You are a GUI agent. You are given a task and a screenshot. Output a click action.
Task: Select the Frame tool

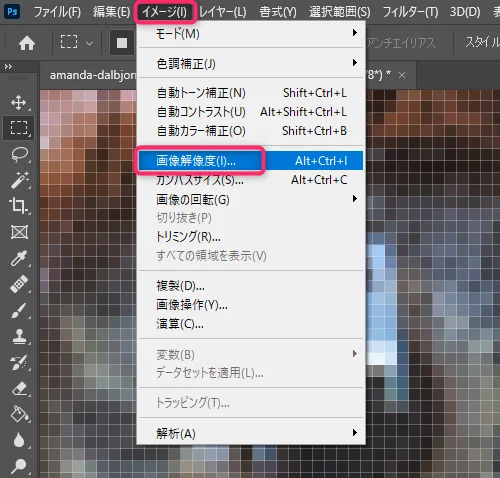[x=19, y=232]
